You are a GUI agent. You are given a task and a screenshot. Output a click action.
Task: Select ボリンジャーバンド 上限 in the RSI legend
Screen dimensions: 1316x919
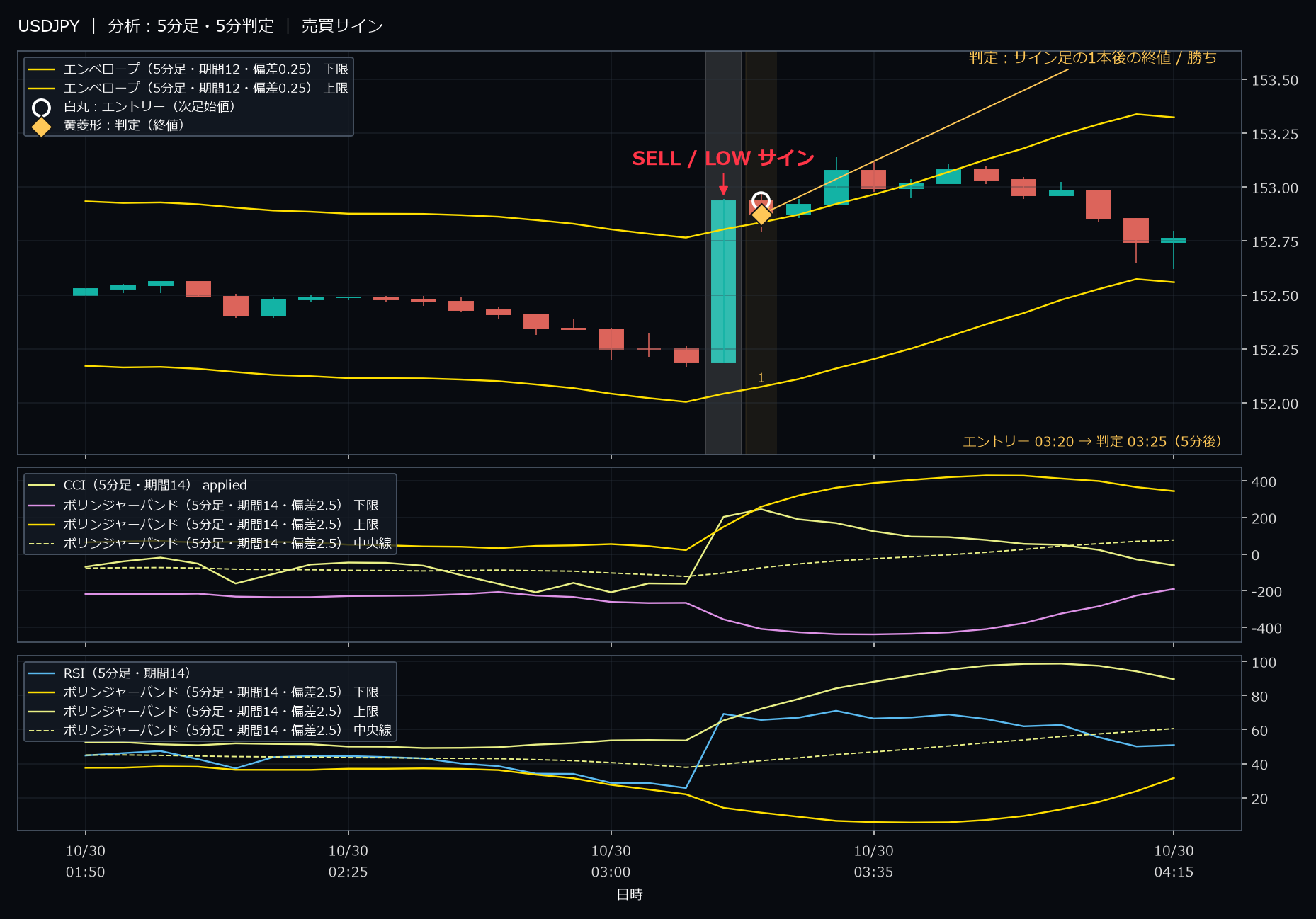pyautogui.click(x=203, y=712)
